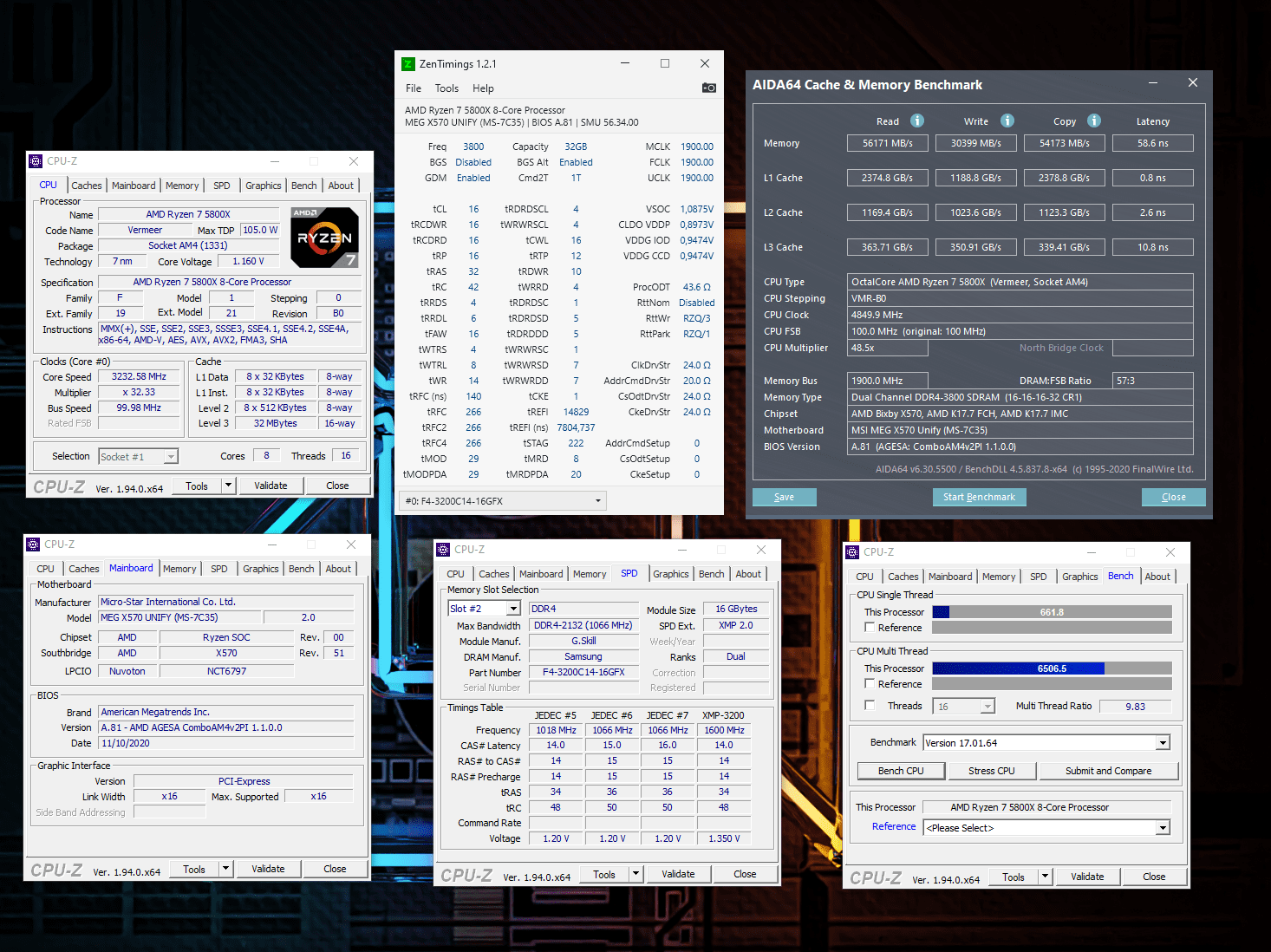1271x952 pixels.
Task: Switch to Graphics tab in CPU-Z SPD window
Action: tap(671, 574)
